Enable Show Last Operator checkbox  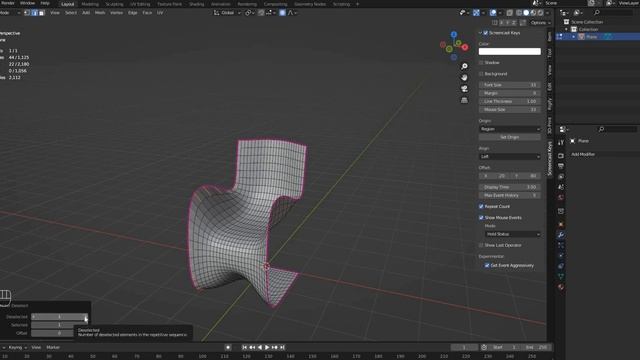[481, 245]
